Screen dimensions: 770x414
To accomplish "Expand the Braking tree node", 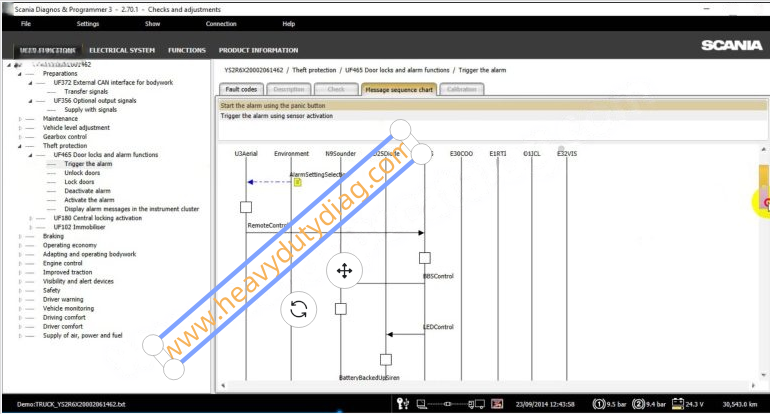I will point(20,237).
